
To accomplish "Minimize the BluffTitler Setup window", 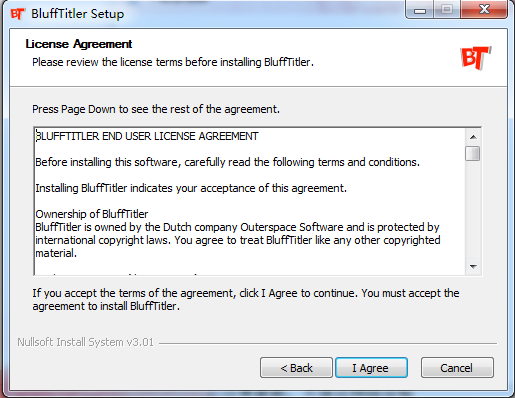I will point(420,10).
